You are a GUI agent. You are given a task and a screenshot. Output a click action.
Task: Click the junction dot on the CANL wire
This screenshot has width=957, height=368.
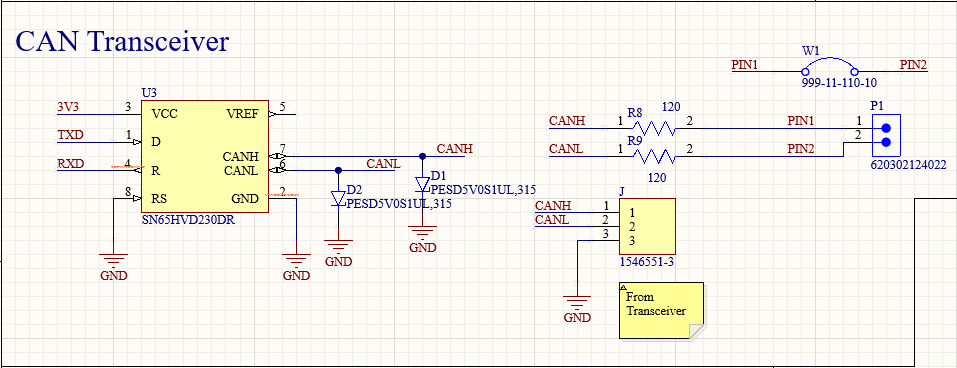click(339, 170)
